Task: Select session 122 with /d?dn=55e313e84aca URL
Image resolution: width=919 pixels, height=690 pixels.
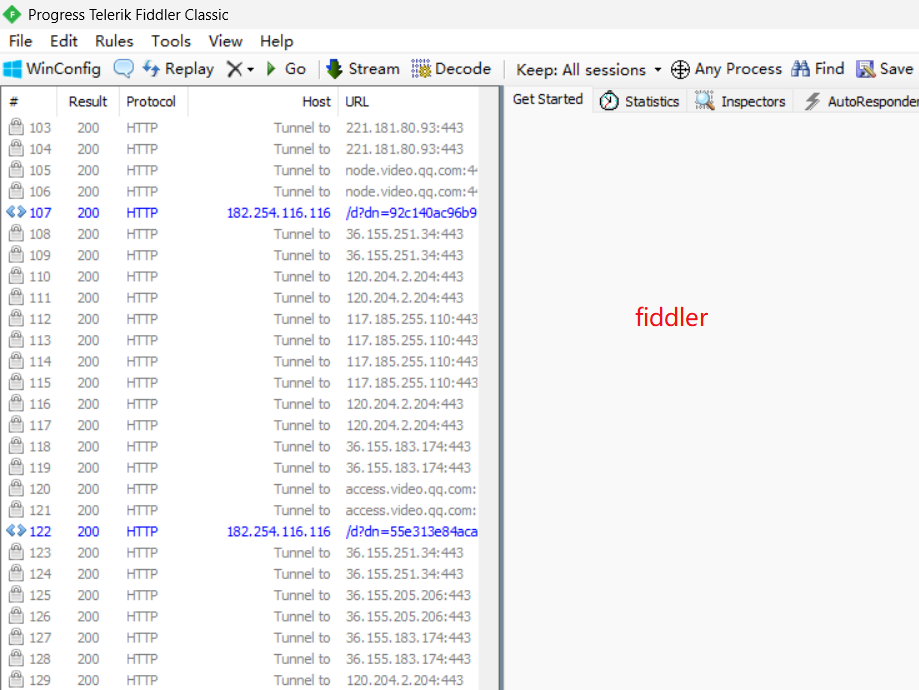Action: pyautogui.click(x=240, y=532)
